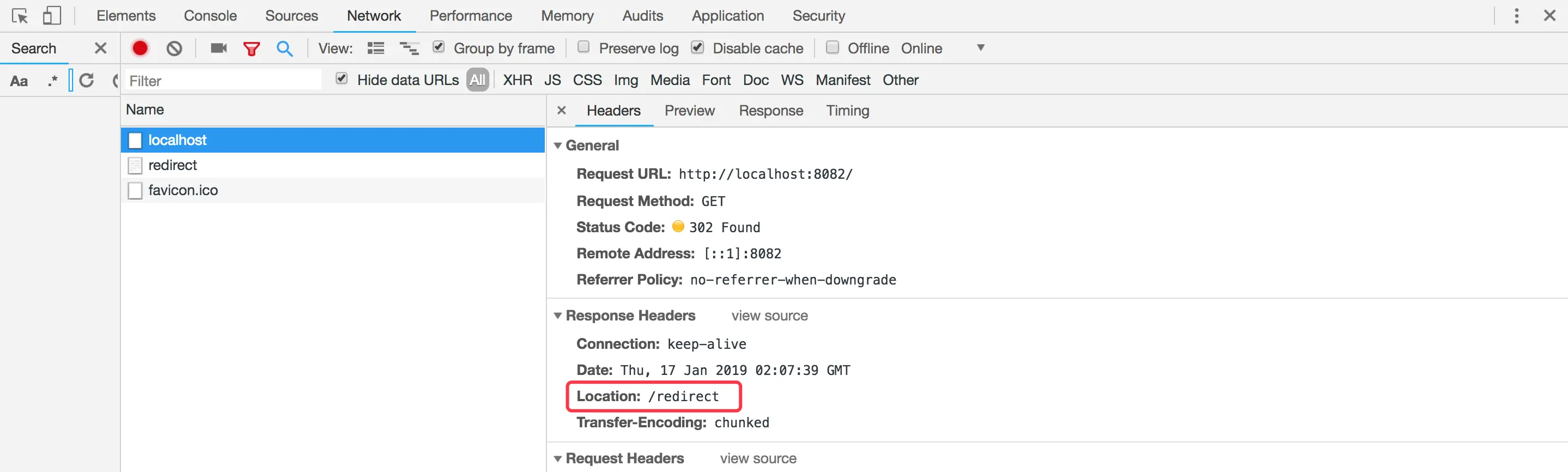Open network search magnifier icon
This screenshot has width=1568, height=472.
[x=284, y=49]
